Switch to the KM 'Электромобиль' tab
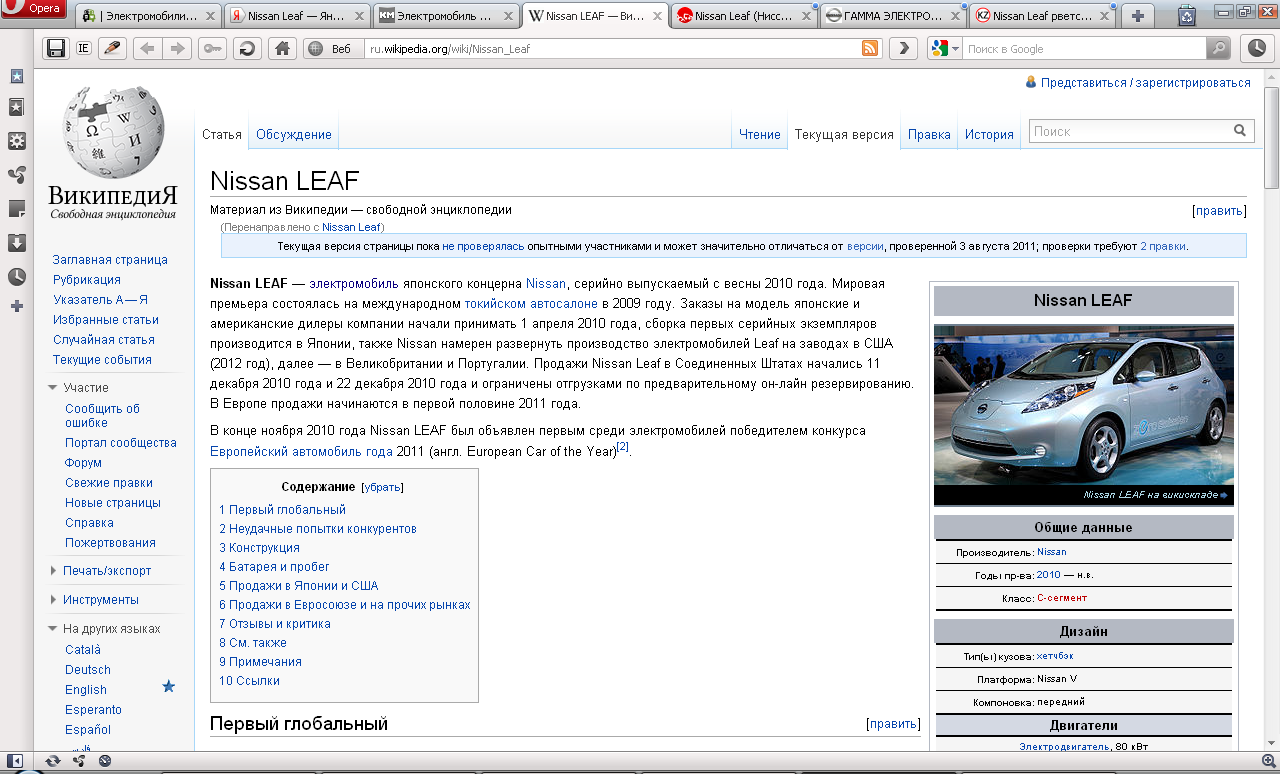This screenshot has height=774, width=1280. (x=448, y=16)
